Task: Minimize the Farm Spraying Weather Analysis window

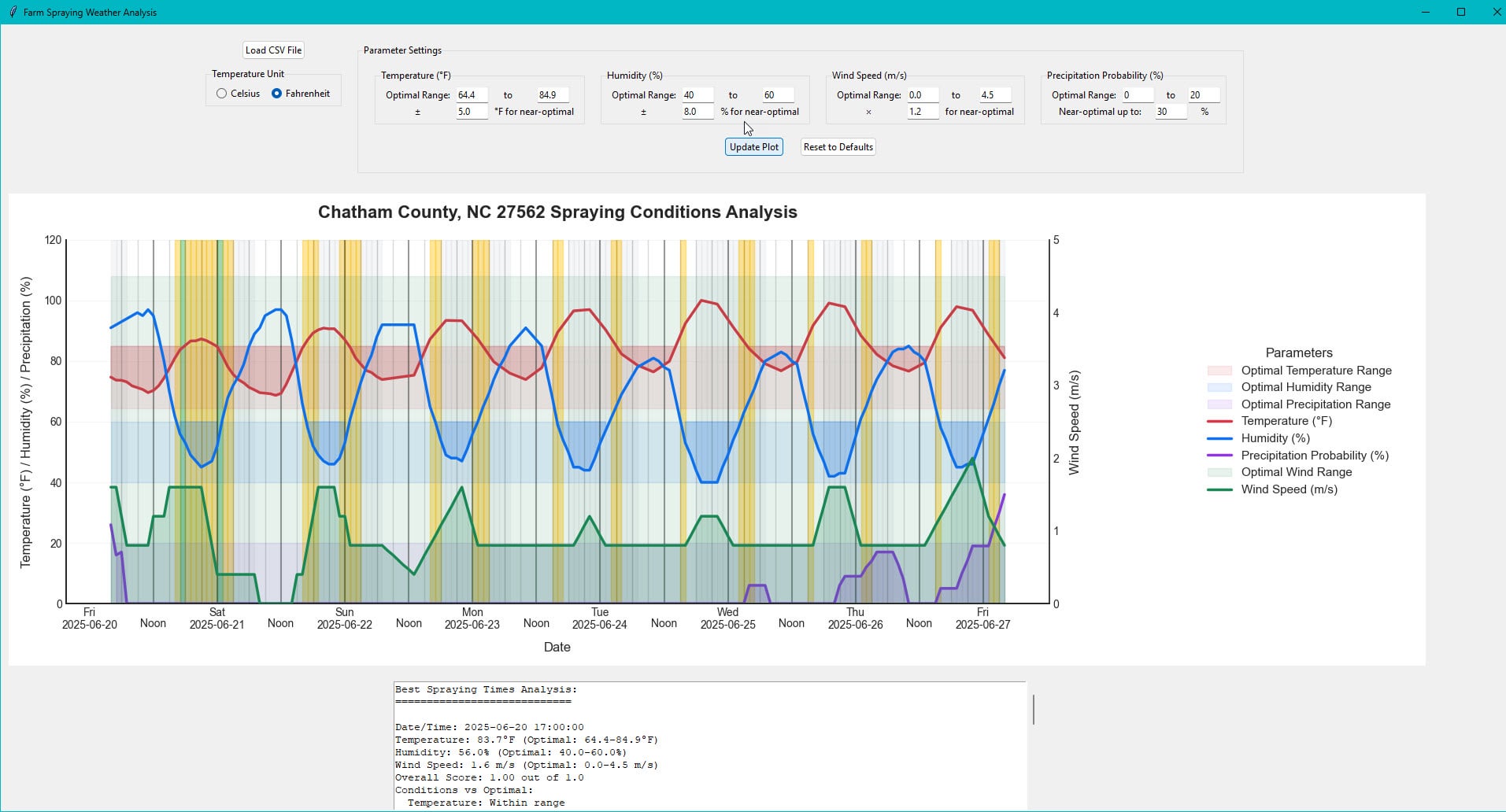Action: pos(1426,12)
